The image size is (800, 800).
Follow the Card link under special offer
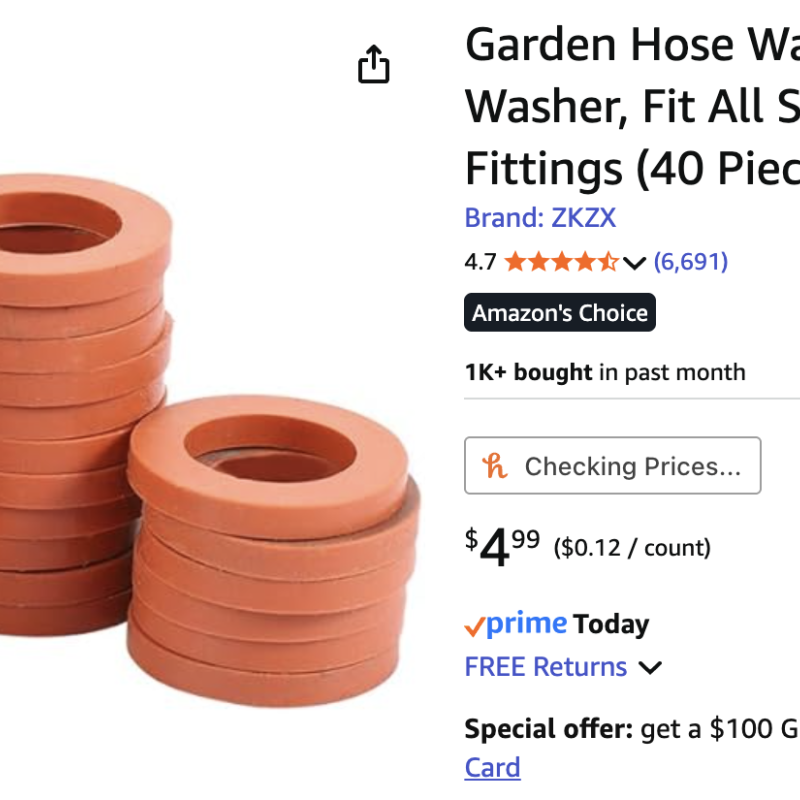[492, 768]
